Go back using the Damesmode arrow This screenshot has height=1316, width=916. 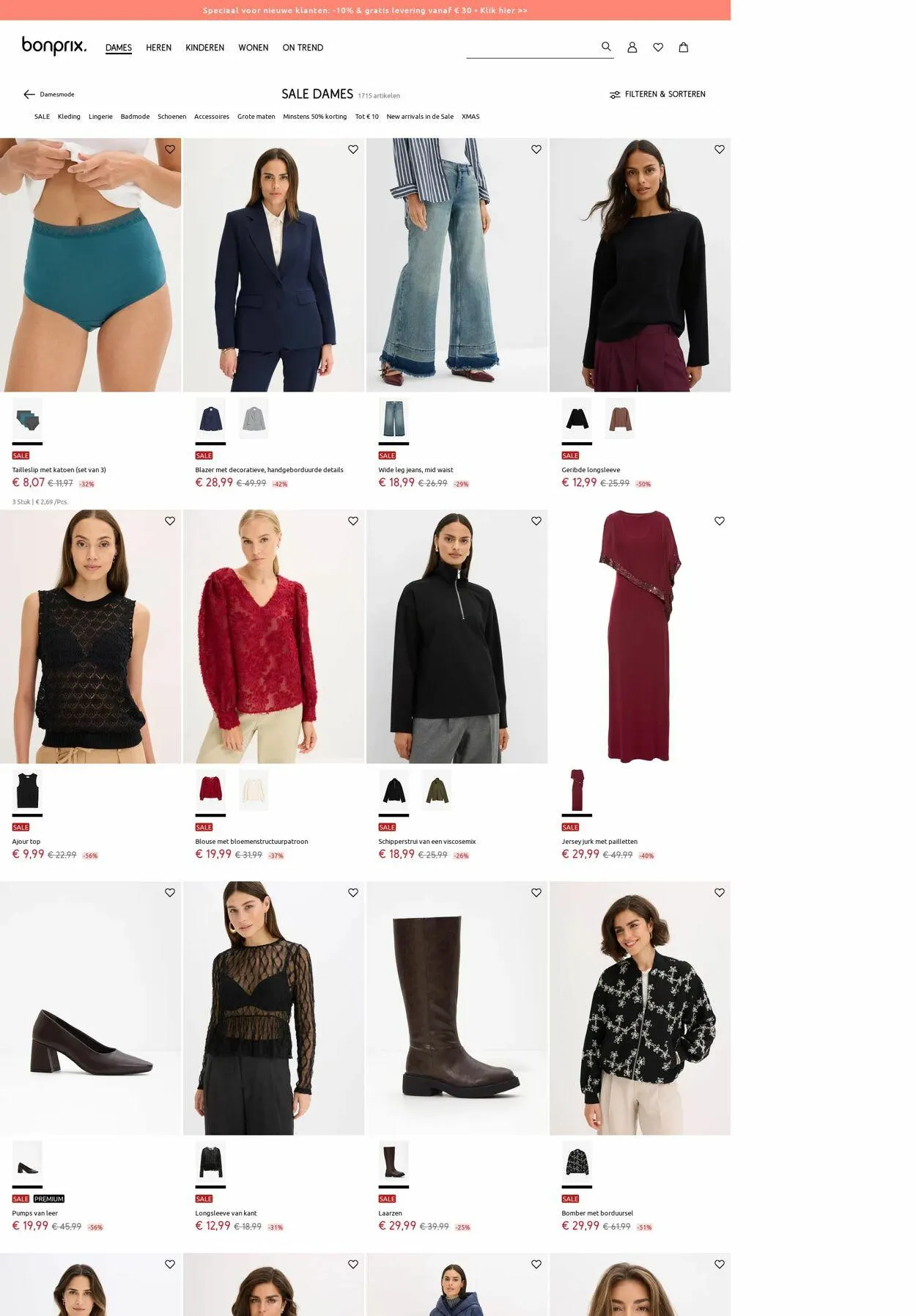coord(29,95)
